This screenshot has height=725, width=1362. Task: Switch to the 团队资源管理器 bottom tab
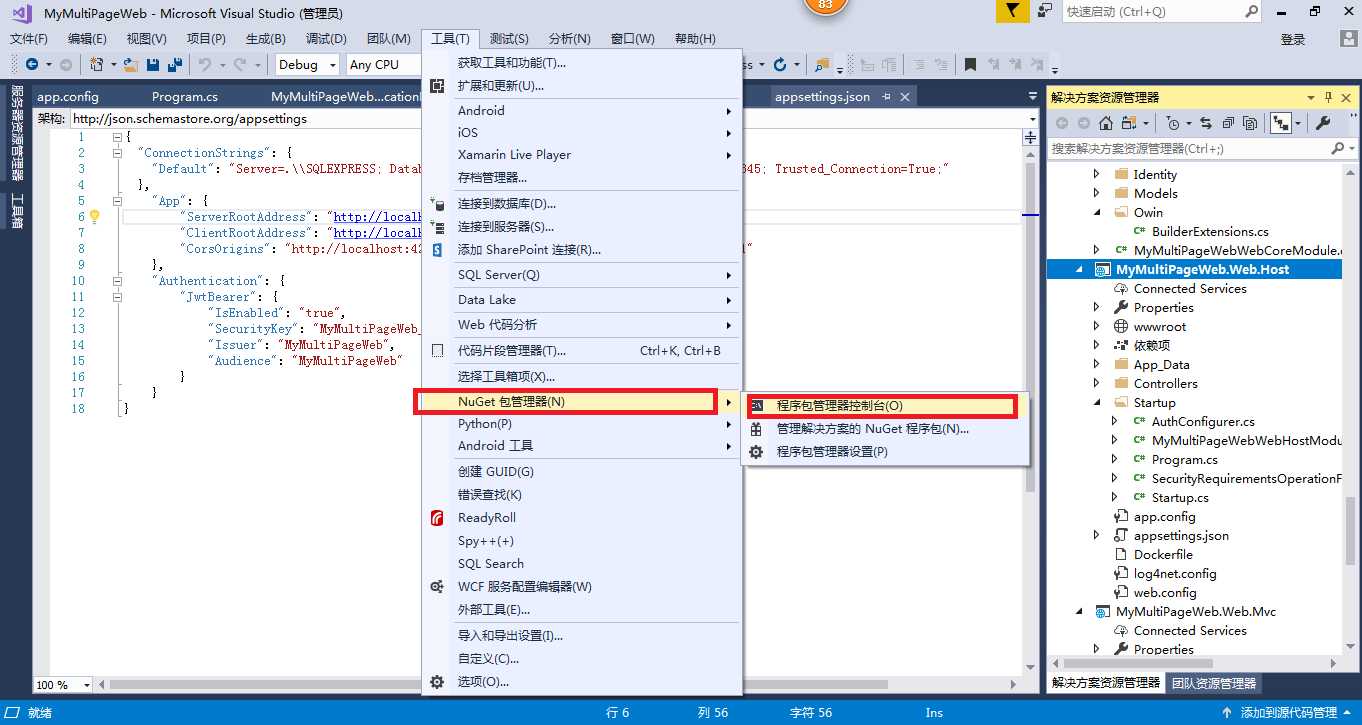tap(1214, 683)
